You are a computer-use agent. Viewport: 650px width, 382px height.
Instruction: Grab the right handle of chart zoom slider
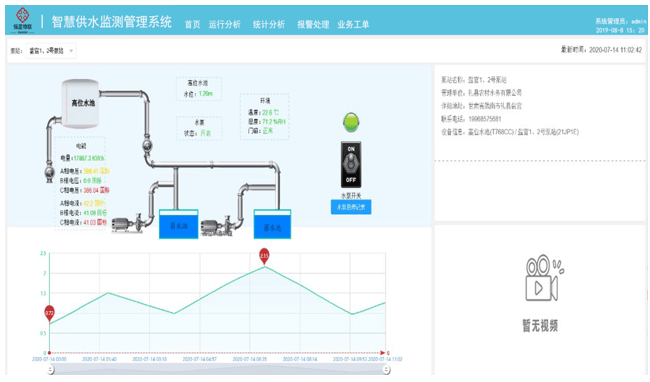pos(386,370)
